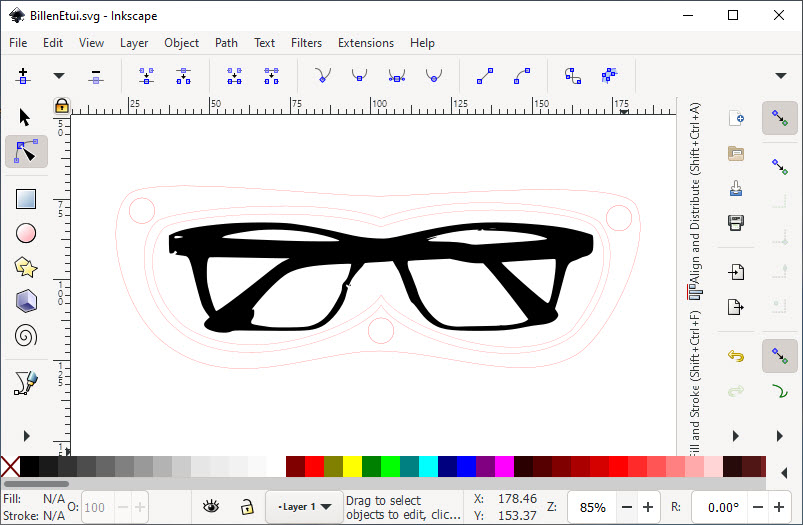Screen dimensions: 803x525
Task: Click the zoom in plus button
Action: [648, 507]
